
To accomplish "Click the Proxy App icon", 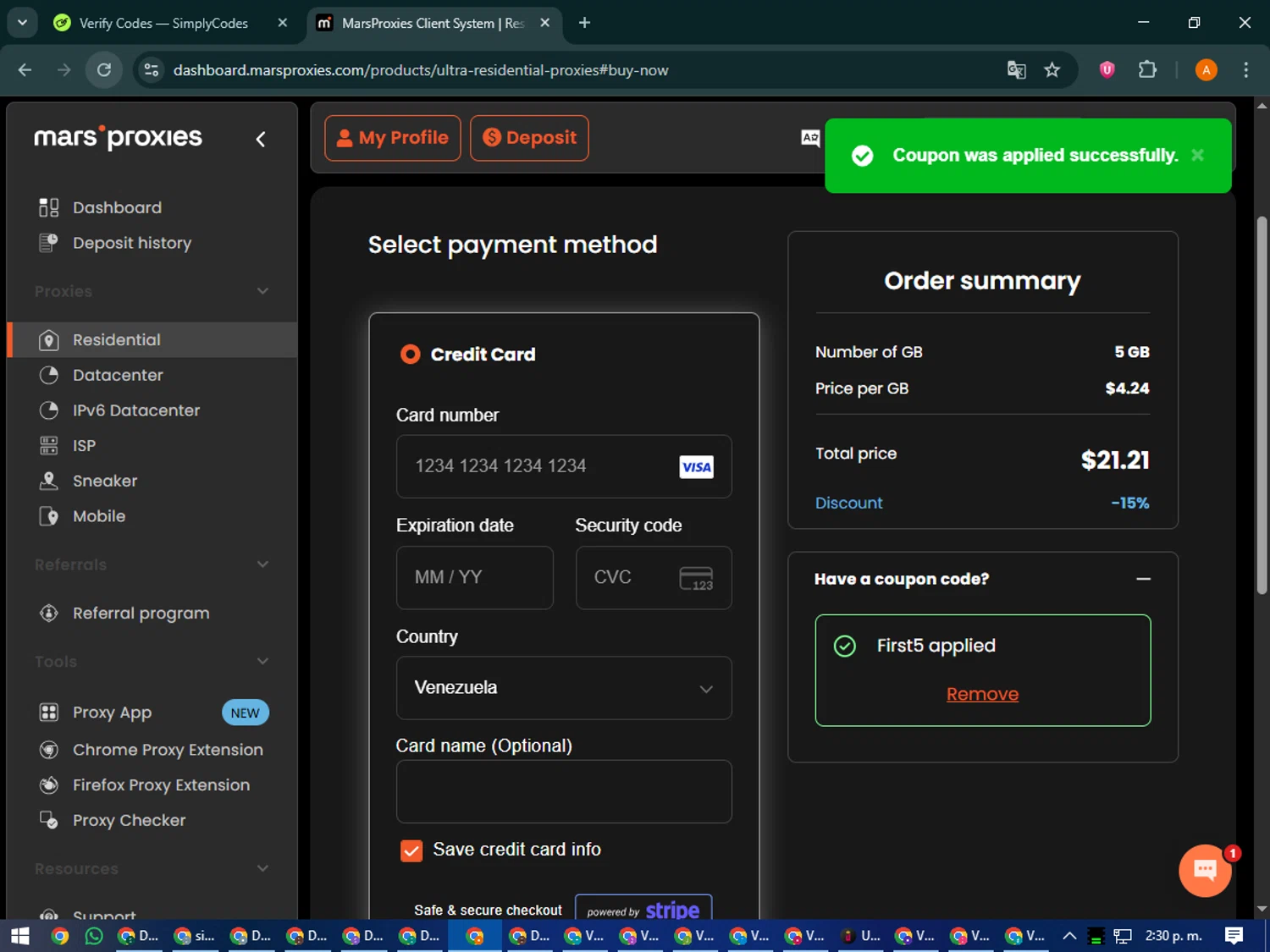I will [49, 713].
